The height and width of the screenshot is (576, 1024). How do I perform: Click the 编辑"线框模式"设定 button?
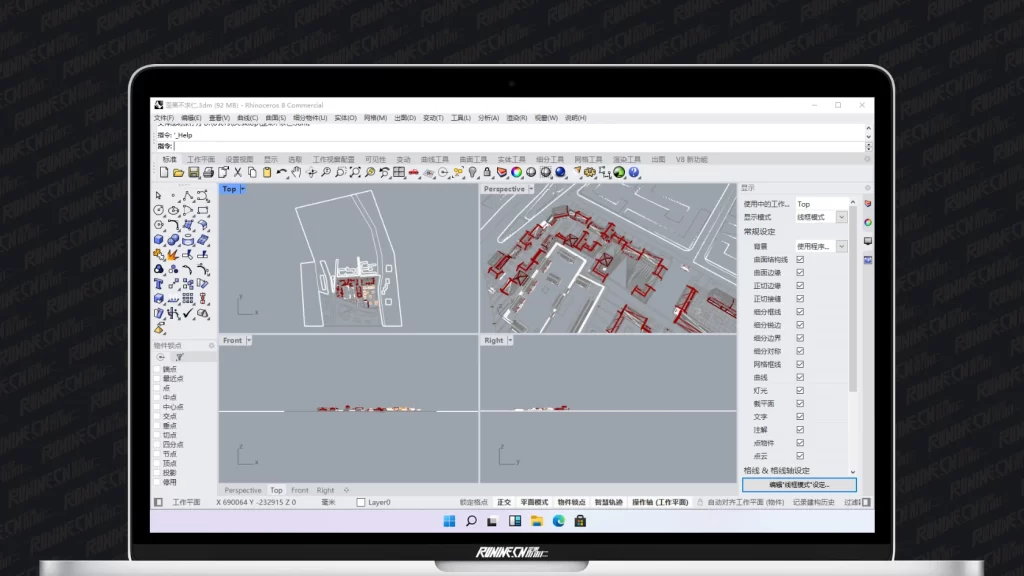(799, 484)
